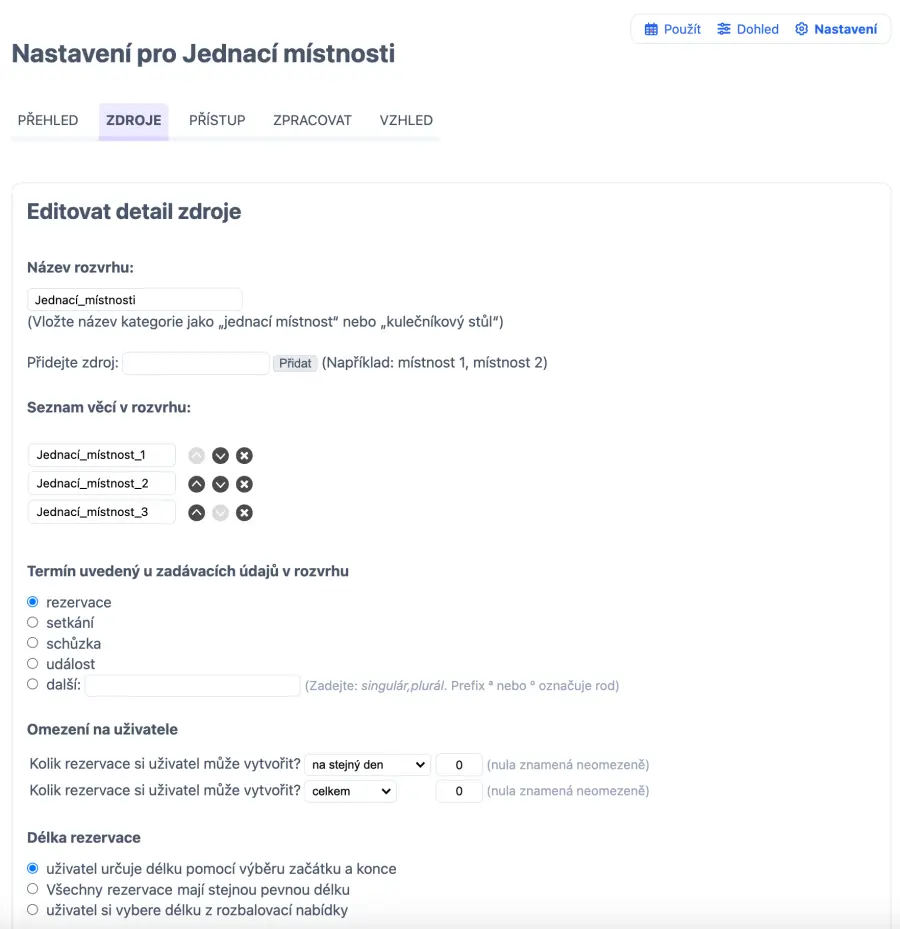Move Jednací_místnost_3 up with arrow icon

tap(197, 513)
